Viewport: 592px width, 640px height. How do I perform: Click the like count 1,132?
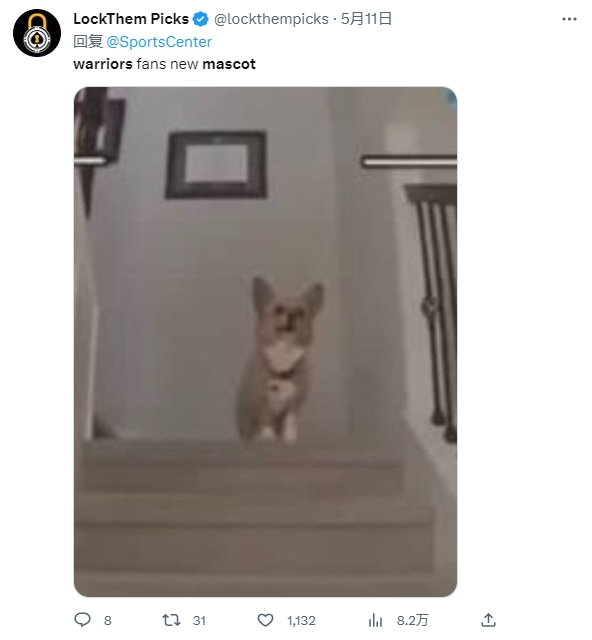point(301,621)
